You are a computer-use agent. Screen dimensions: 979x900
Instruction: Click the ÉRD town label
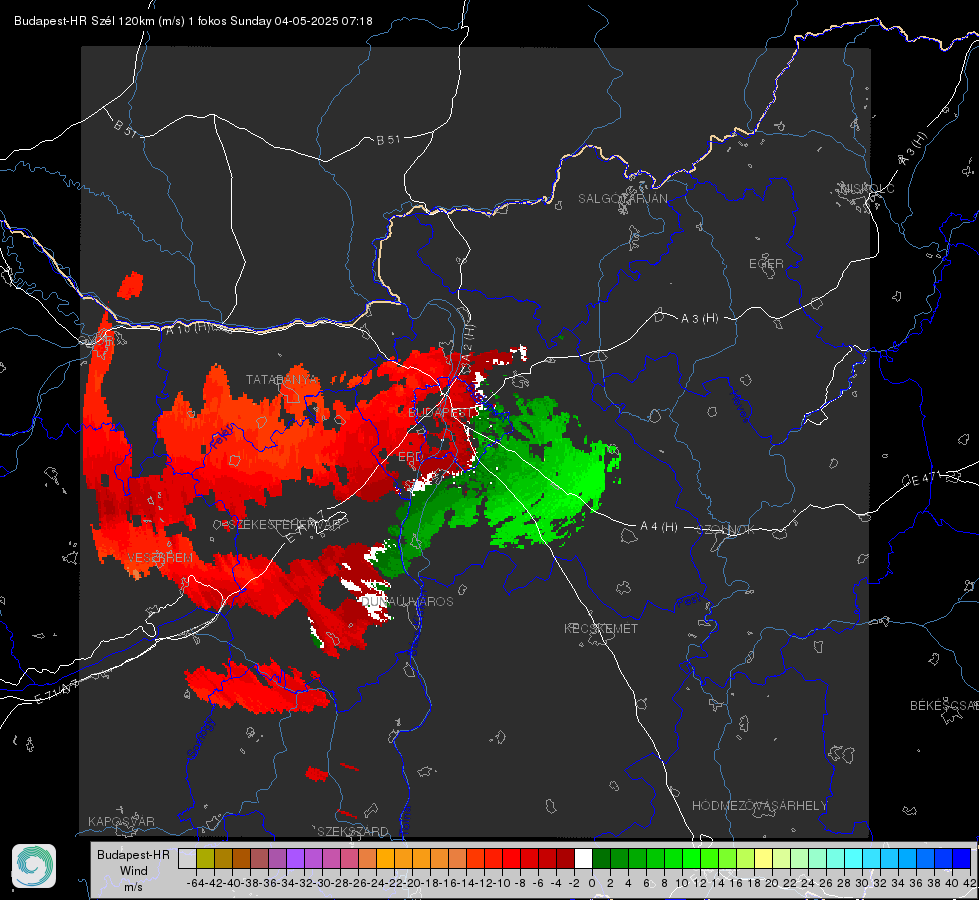coord(410,457)
